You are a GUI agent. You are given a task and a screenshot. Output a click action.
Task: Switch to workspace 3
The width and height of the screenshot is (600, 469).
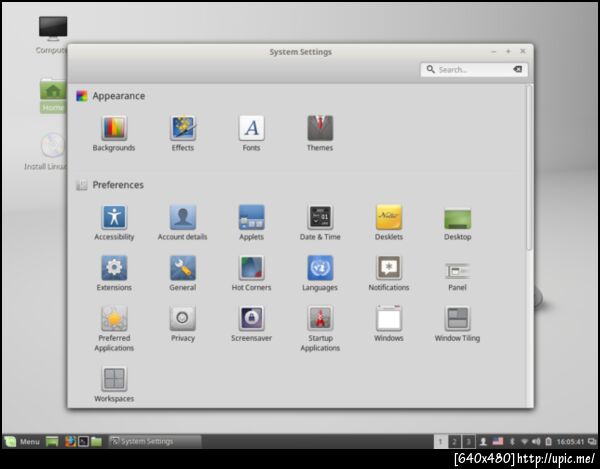[468, 442]
